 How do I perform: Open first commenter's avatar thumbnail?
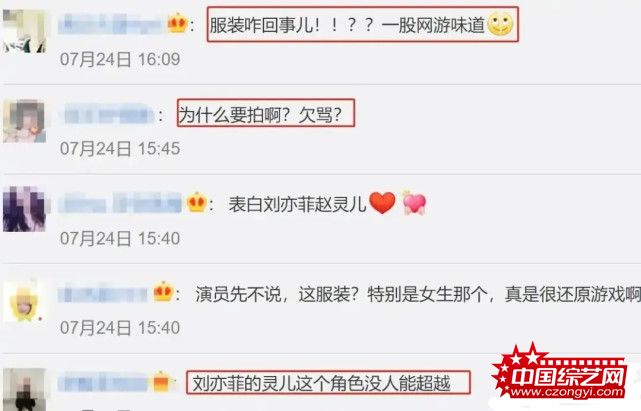24,31
